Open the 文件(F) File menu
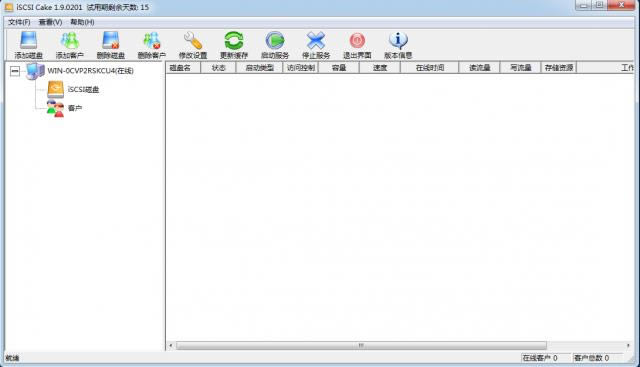640x367 pixels. [19, 22]
